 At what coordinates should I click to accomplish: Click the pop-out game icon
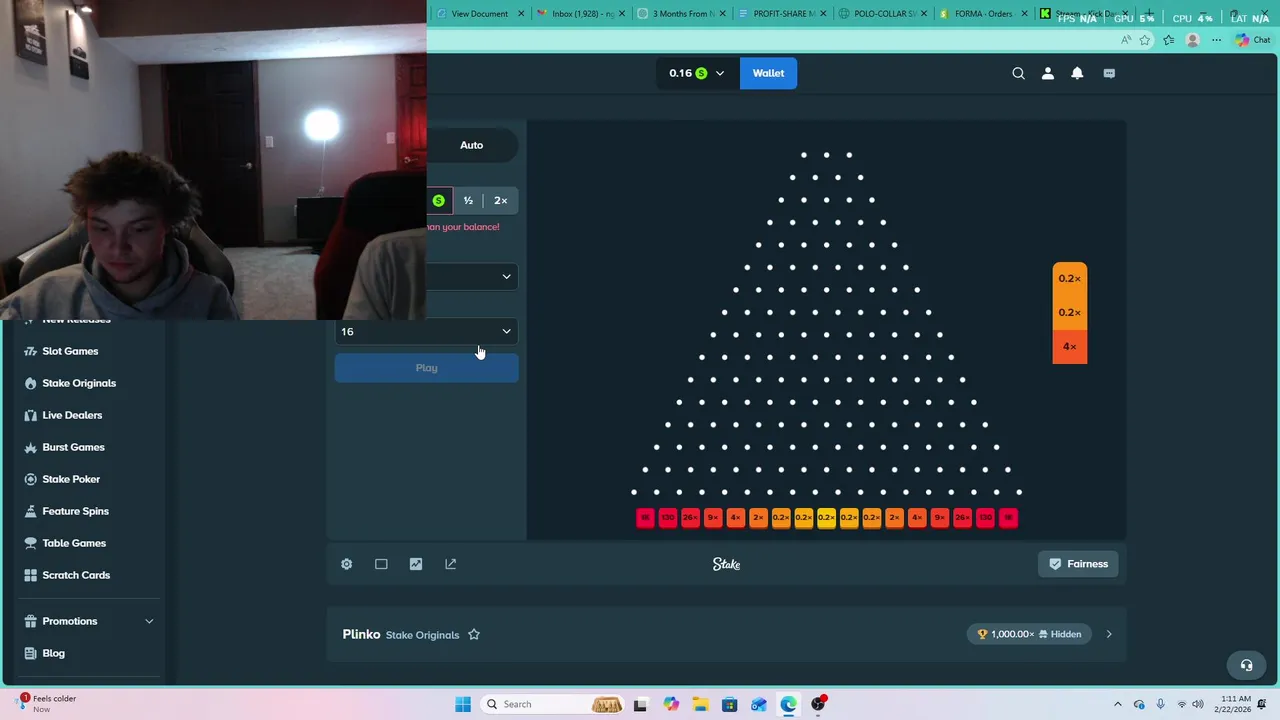[x=451, y=564]
